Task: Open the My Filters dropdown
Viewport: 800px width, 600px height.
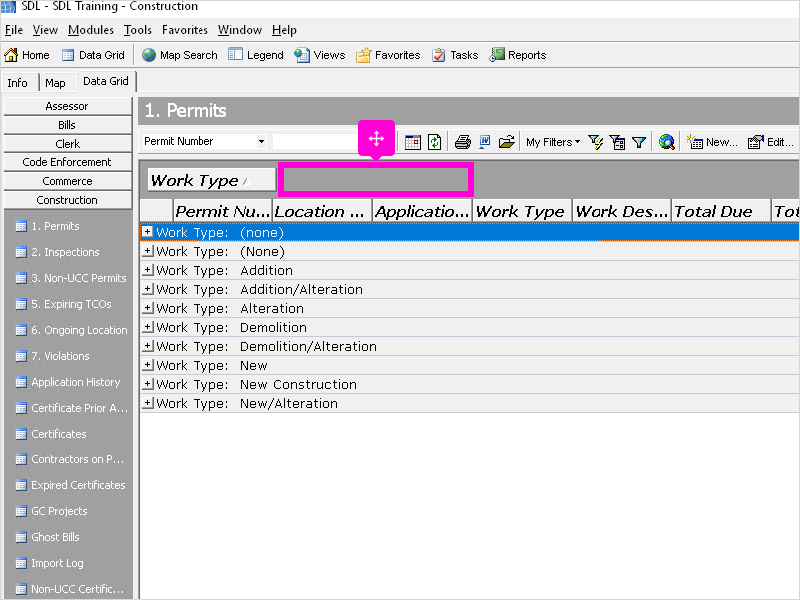Action: tap(553, 142)
